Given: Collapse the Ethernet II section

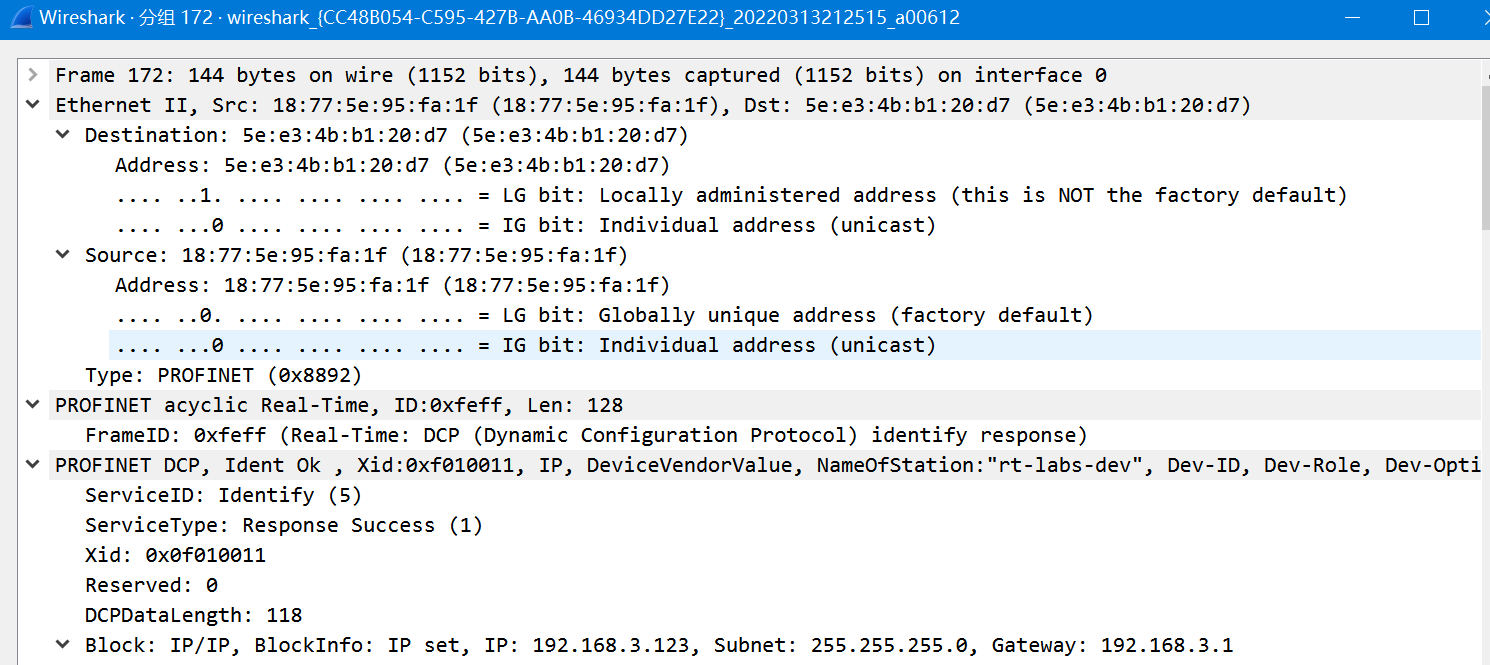Looking at the screenshot, I should click(32, 104).
